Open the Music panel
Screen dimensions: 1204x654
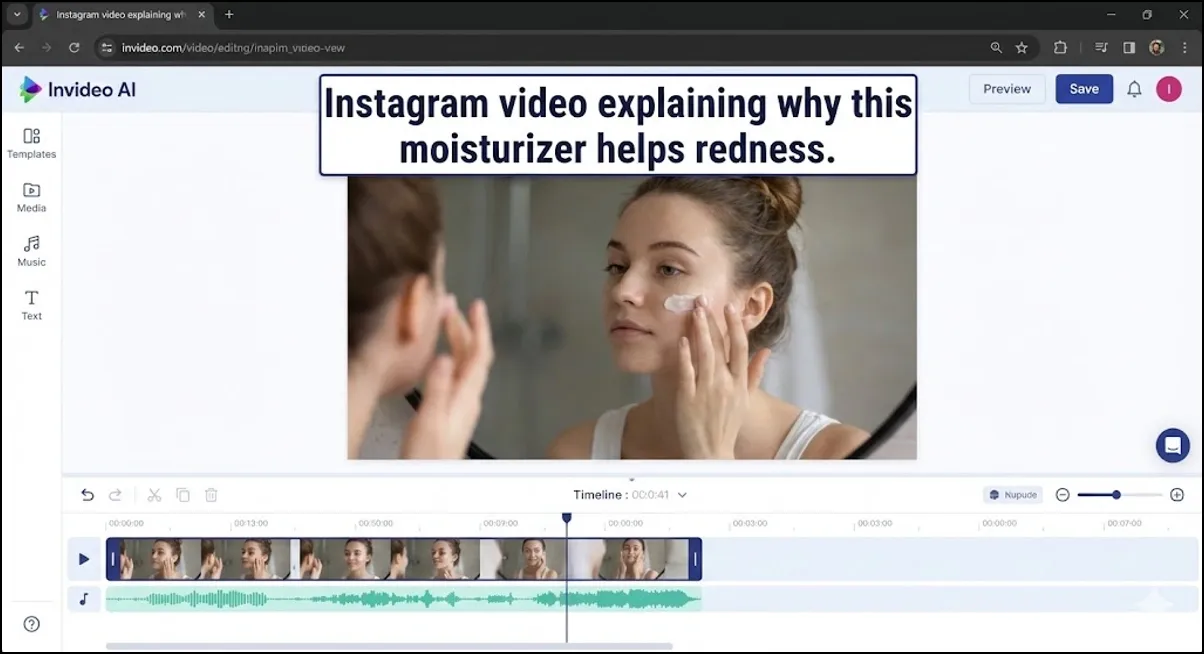click(x=31, y=253)
